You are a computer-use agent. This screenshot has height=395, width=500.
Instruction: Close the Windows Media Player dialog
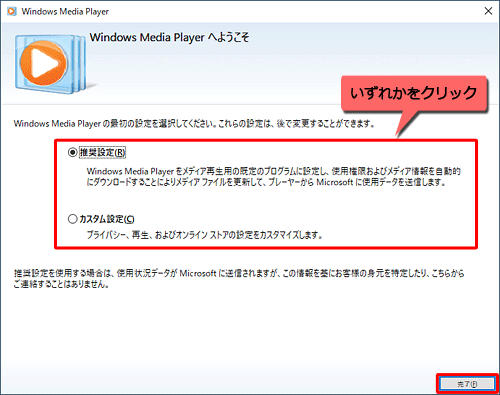tap(488, 11)
